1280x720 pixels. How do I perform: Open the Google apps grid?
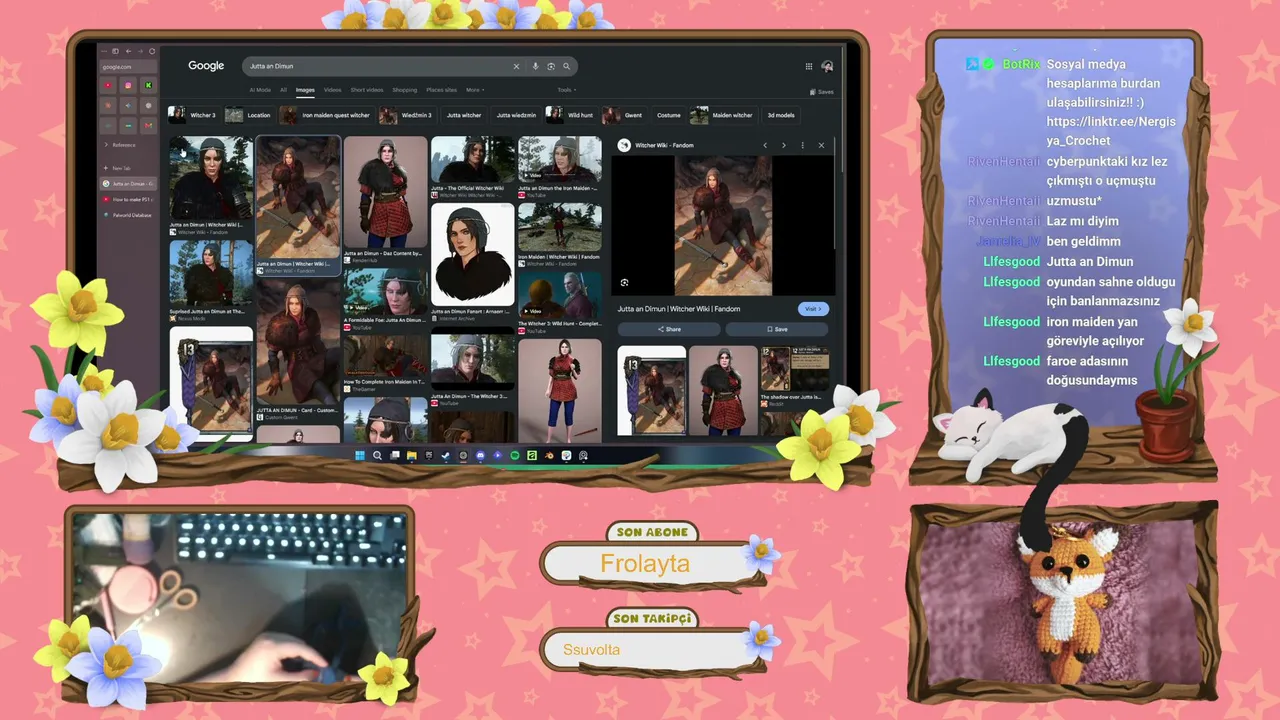pyautogui.click(x=809, y=66)
